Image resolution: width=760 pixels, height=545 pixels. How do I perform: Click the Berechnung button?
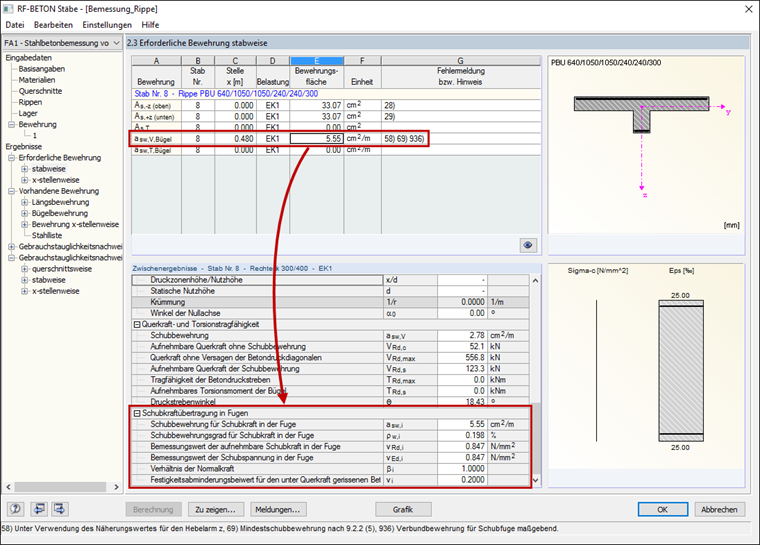point(153,510)
